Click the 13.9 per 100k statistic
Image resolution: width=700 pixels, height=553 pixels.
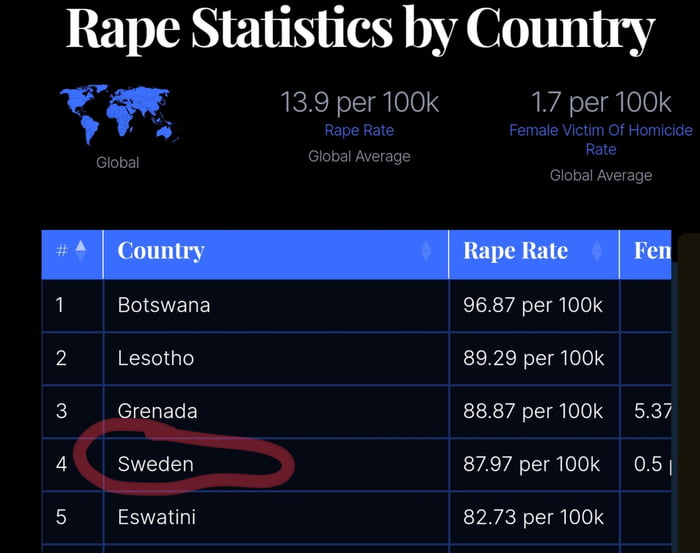[x=359, y=101]
